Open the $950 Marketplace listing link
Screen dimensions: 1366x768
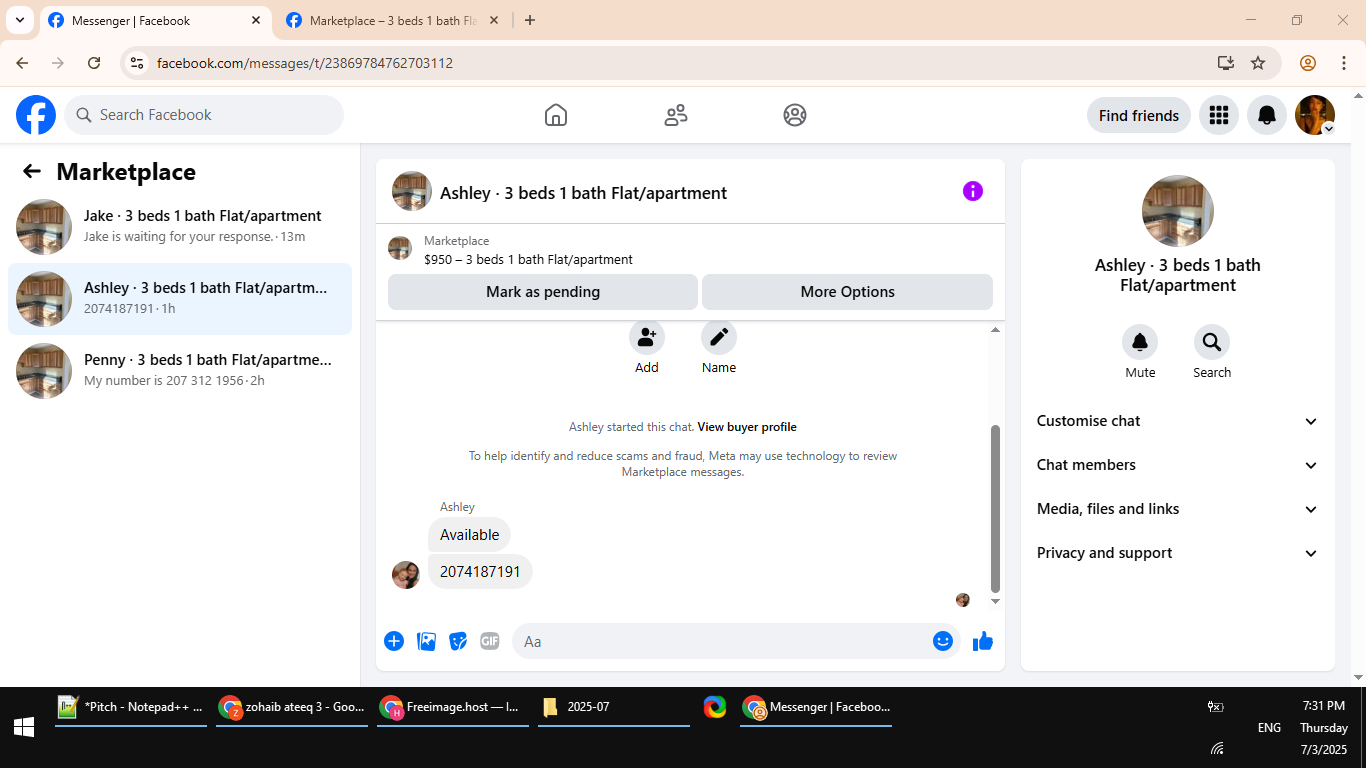coord(528,259)
